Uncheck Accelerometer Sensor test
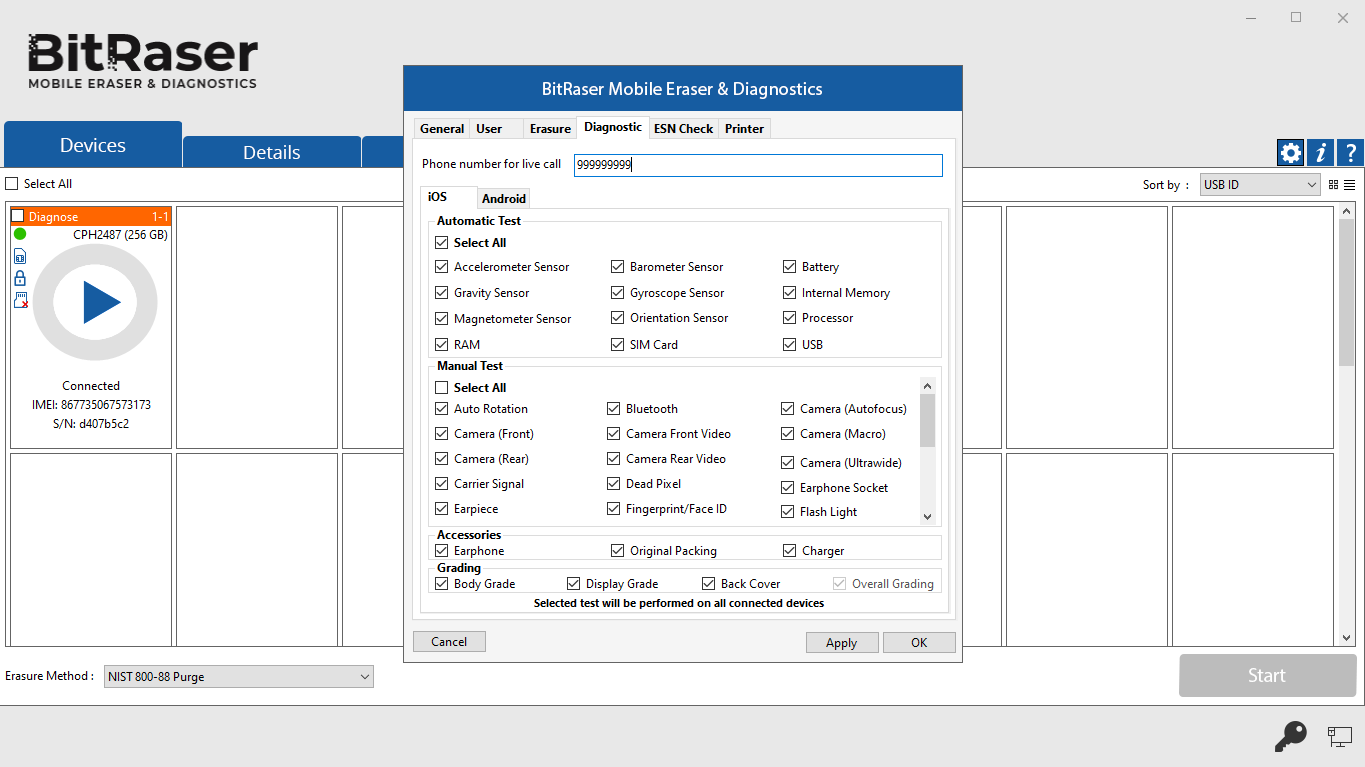The width and height of the screenshot is (1365, 767). click(442, 267)
